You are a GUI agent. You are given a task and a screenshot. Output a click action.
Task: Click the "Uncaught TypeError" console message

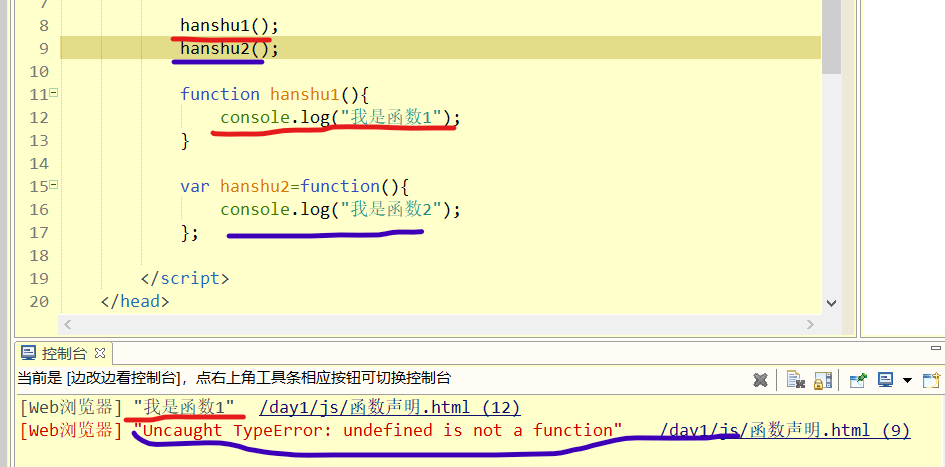coord(378,430)
